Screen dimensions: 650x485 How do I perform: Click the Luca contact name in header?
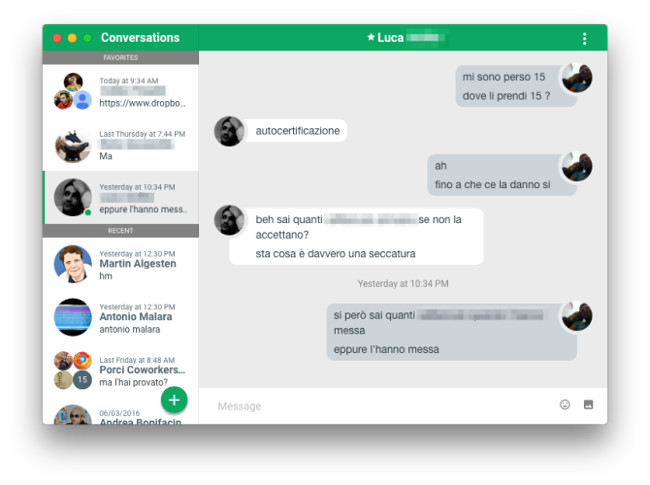pos(390,37)
